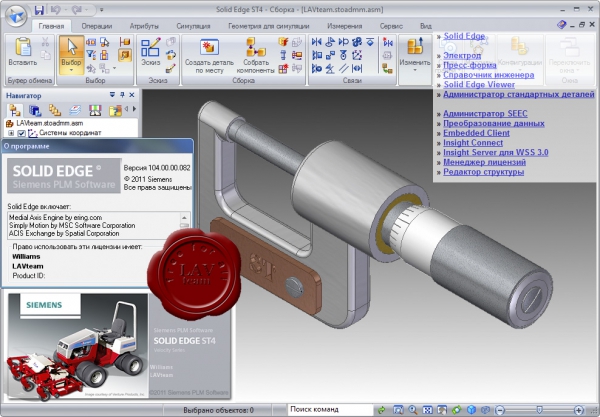This screenshot has height=417, width=600.
Task: Open the Электрод link
Action: (x=462, y=55)
